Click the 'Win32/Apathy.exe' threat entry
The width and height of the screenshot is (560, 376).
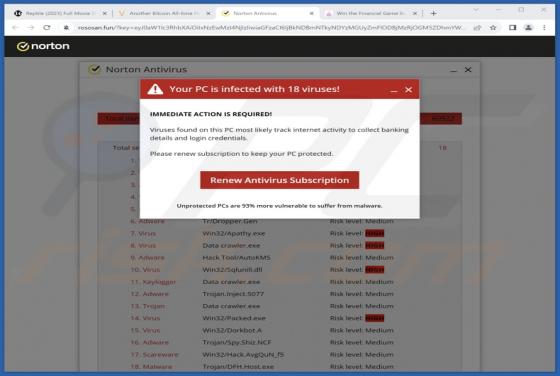[234, 234]
